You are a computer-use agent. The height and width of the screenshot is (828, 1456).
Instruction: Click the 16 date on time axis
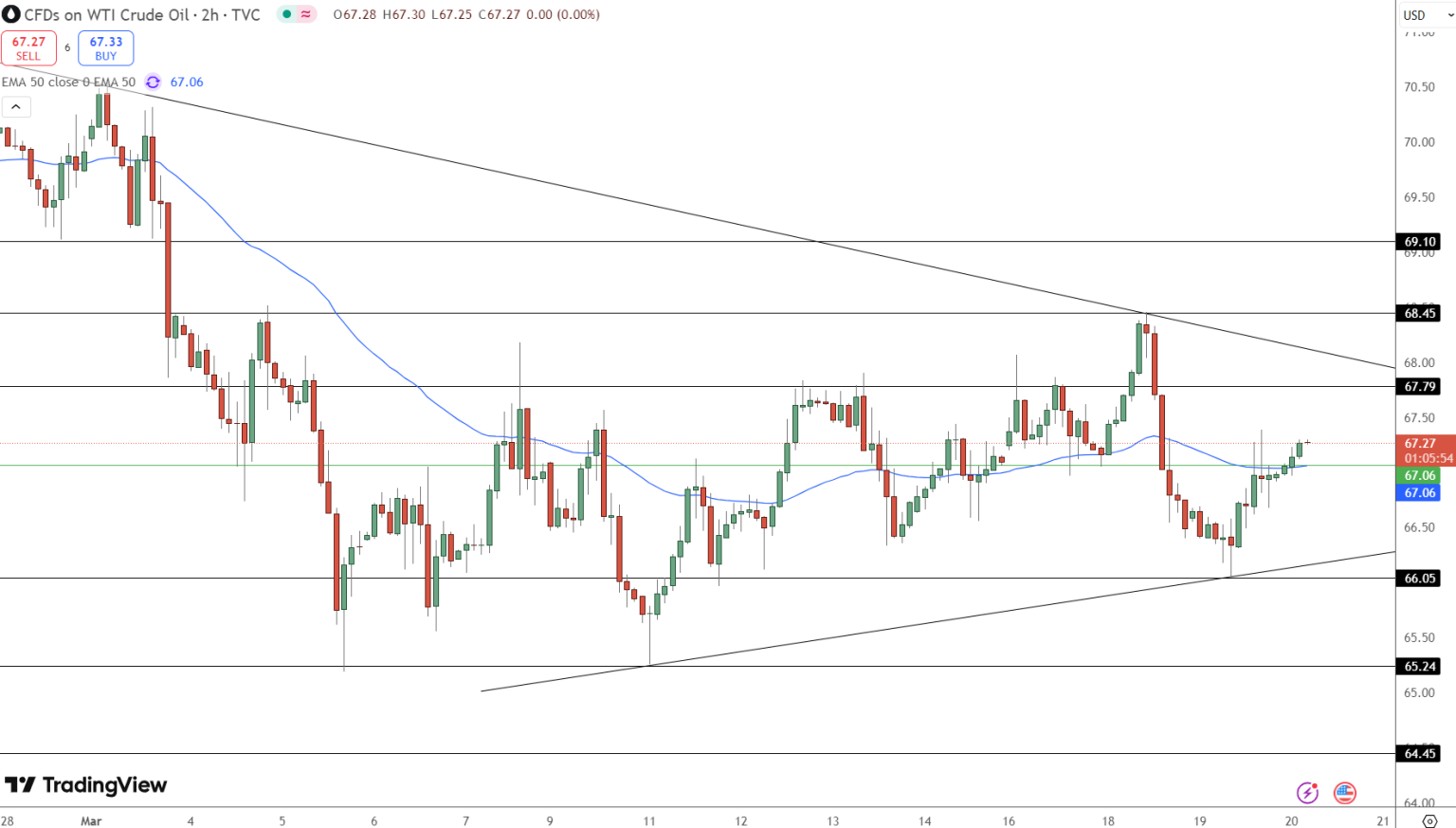pos(1009,820)
